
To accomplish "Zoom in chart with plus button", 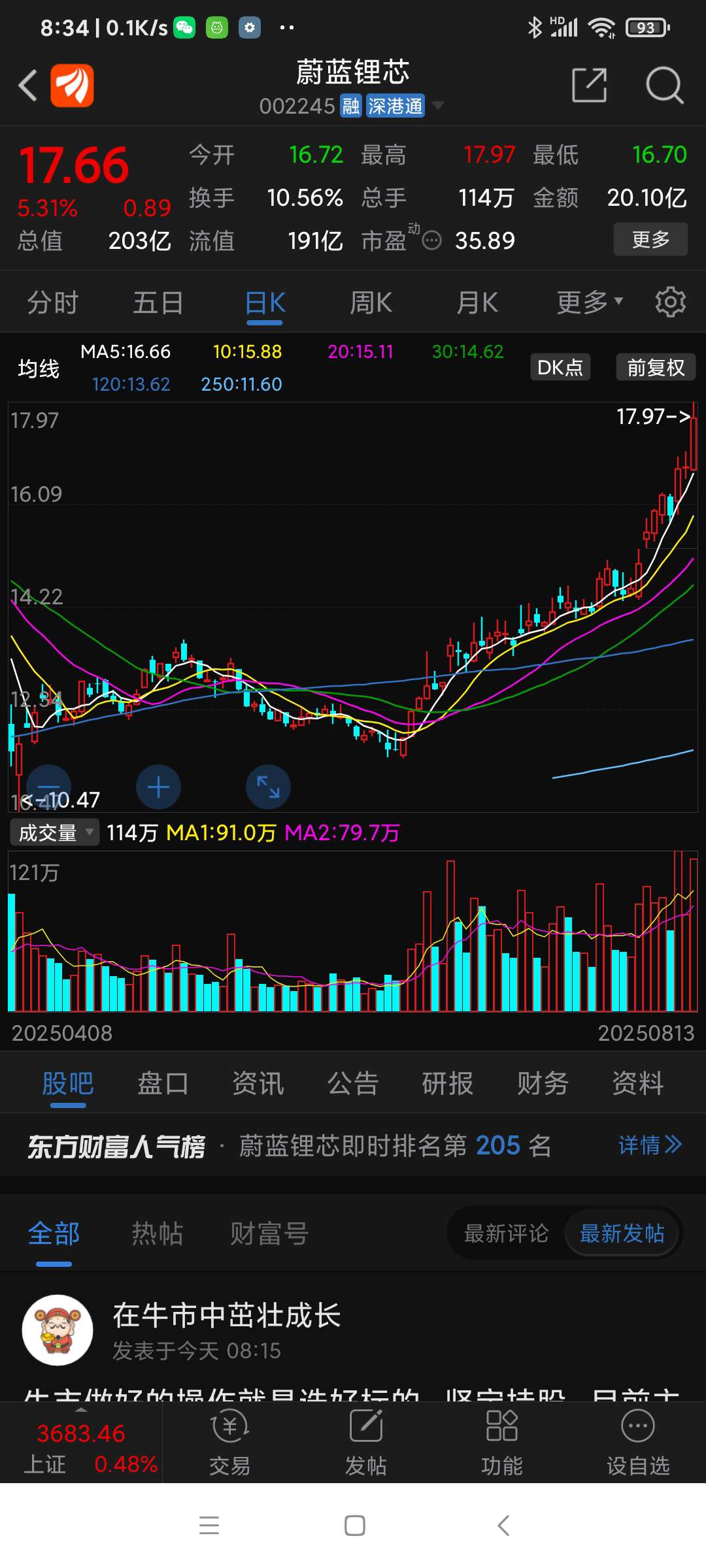I will pyautogui.click(x=158, y=787).
